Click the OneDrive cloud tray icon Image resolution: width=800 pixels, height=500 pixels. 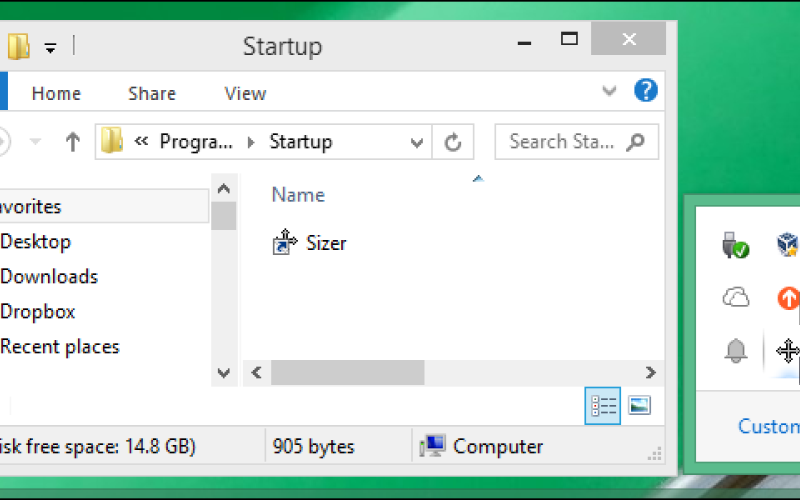pyautogui.click(x=736, y=297)
